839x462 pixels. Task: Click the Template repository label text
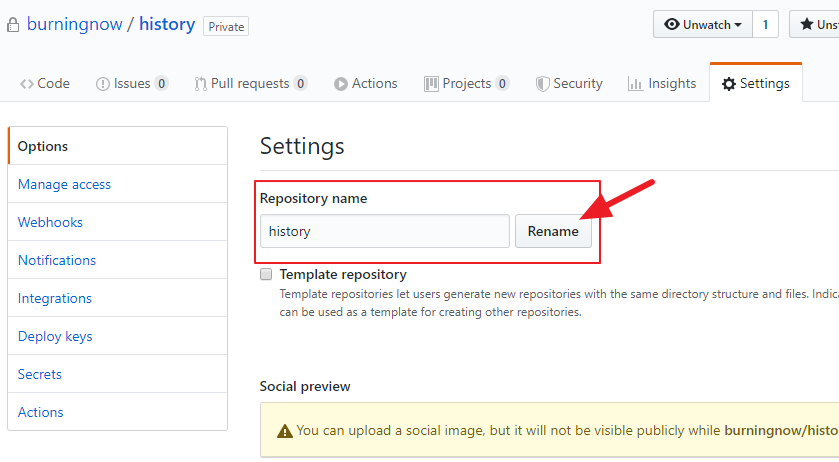pyautogui.click(x=343, y=275)
